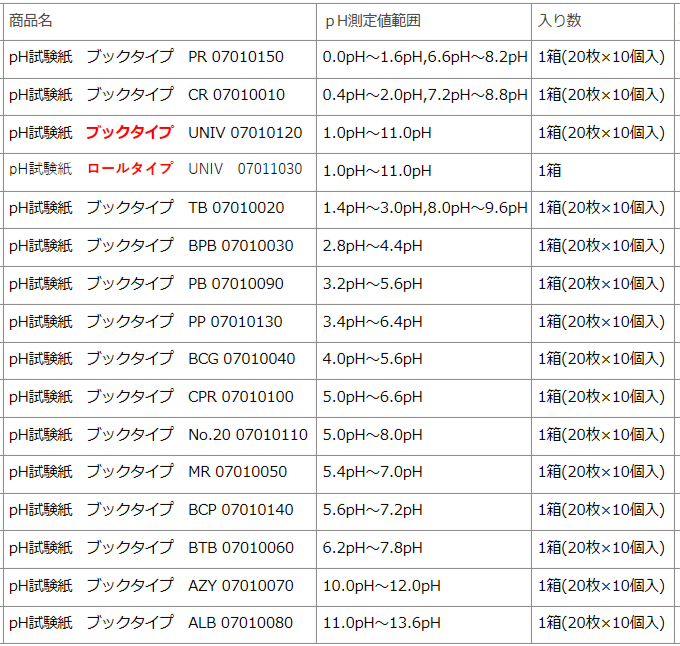This screenshot has width=680, height=646.
Task: Select the 11.0pH～13.6pH range cell
Action: click(x=381, y=624)
